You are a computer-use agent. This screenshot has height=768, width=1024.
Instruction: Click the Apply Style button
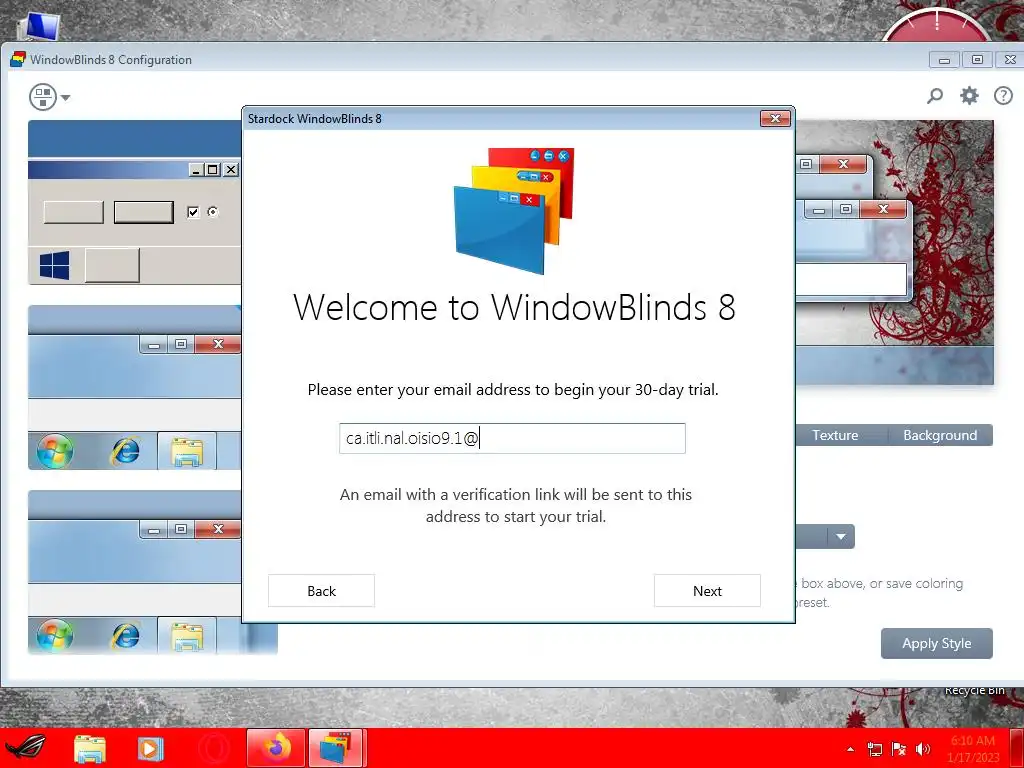tap(936, 643)
